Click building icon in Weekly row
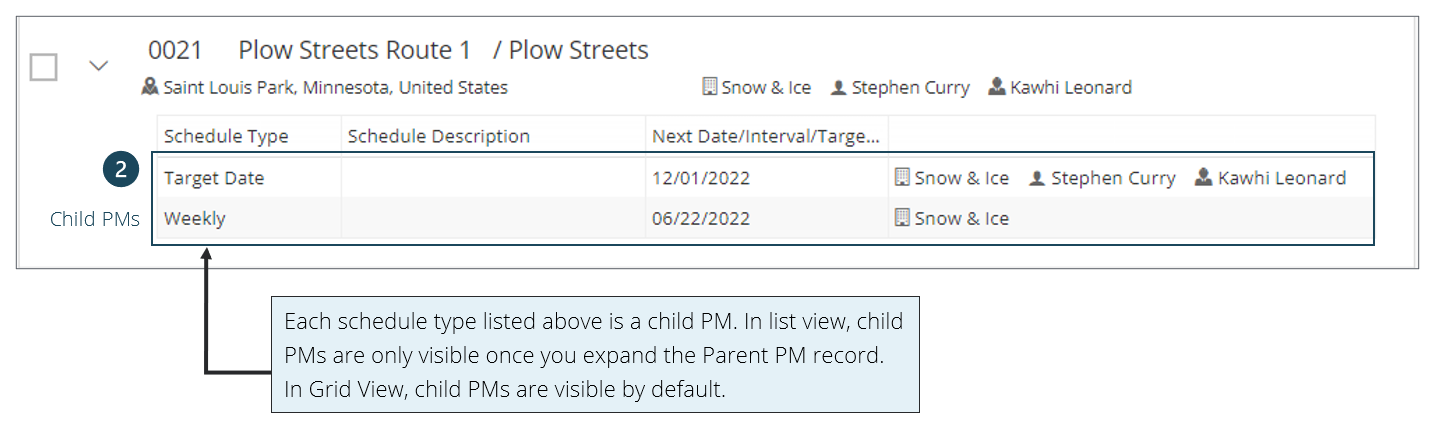This screenshot has height=427, width=1438. click(902, 218)
